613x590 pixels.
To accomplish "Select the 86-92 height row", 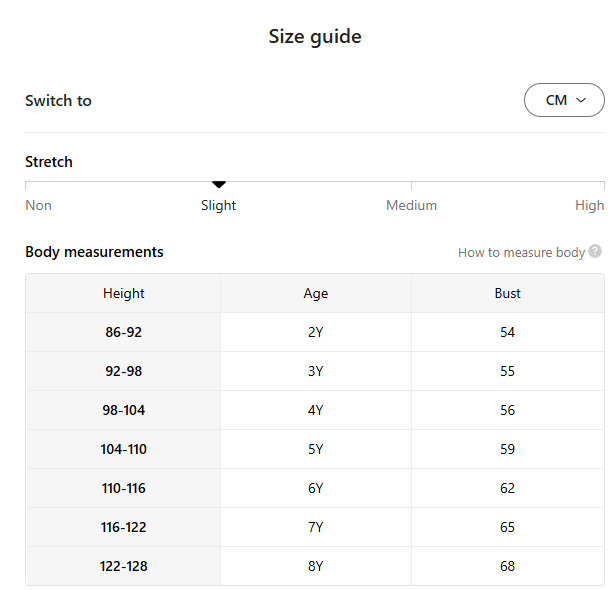I will click(x=123, y=332).
